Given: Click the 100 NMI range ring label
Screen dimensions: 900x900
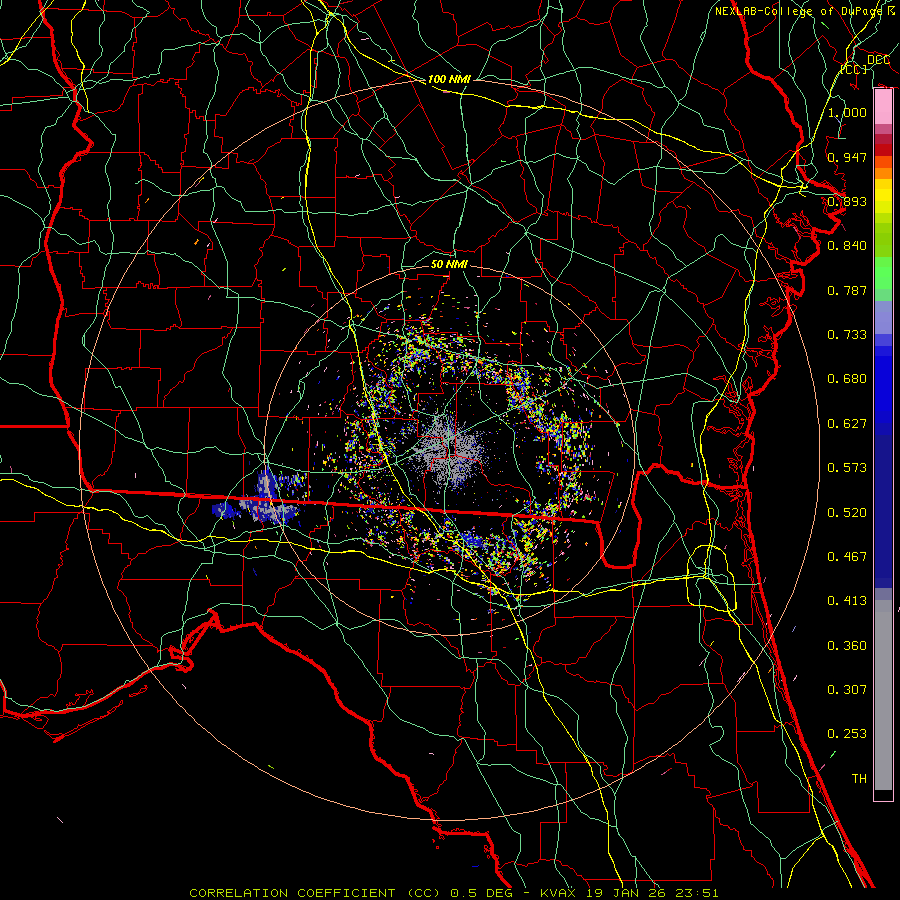Looking at the screenshot, I should point(449,78).
